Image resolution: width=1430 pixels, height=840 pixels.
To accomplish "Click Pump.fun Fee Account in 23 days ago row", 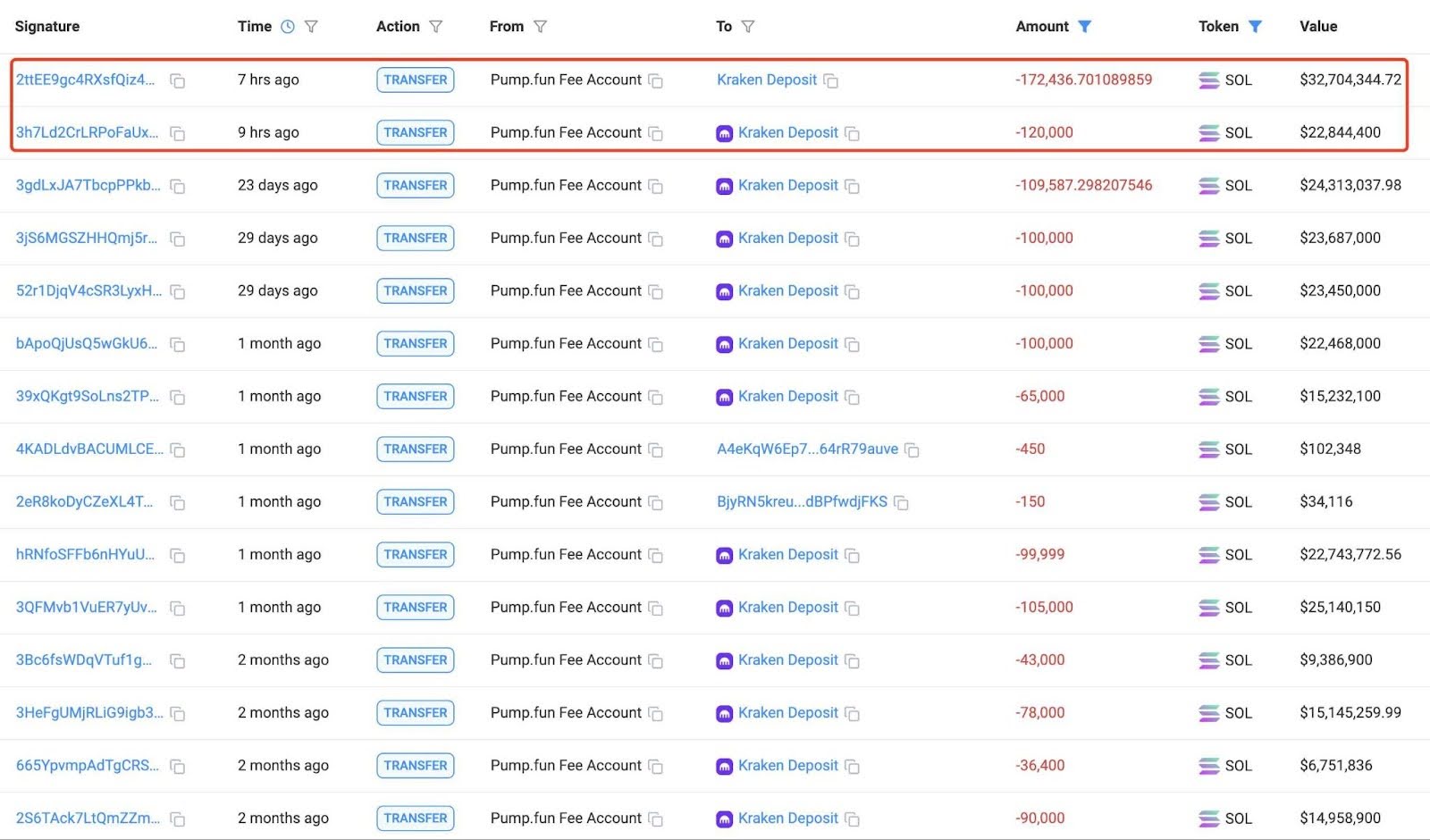I will (x=566, y=185).
